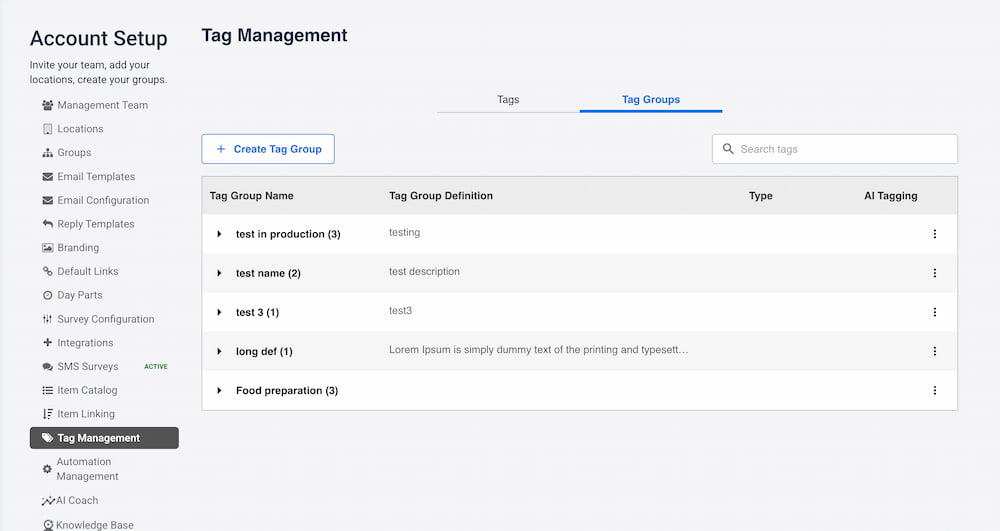Open the Groups sidebar item
Image resolution: width=1000 pixels, height=531 pixels.
tap(74, 152)
